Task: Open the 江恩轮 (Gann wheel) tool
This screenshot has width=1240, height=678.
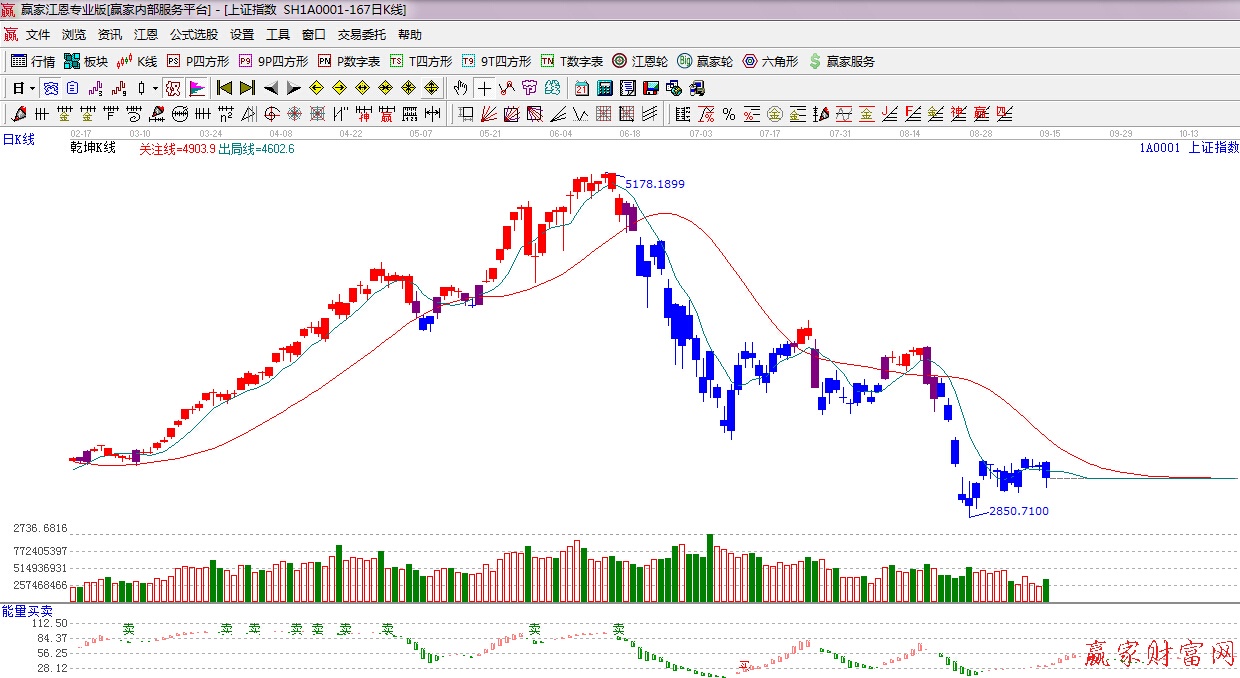Action: click(x=640, y=61)
